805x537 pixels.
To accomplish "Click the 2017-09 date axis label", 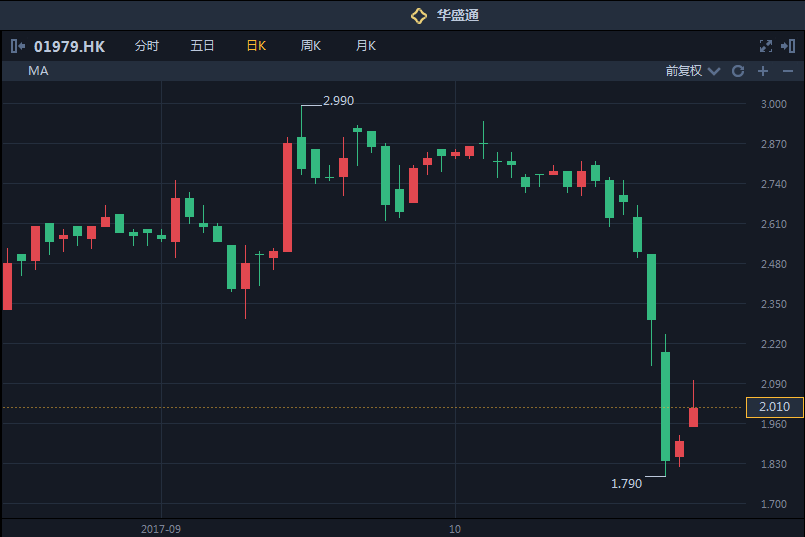I will click(160, 528).
